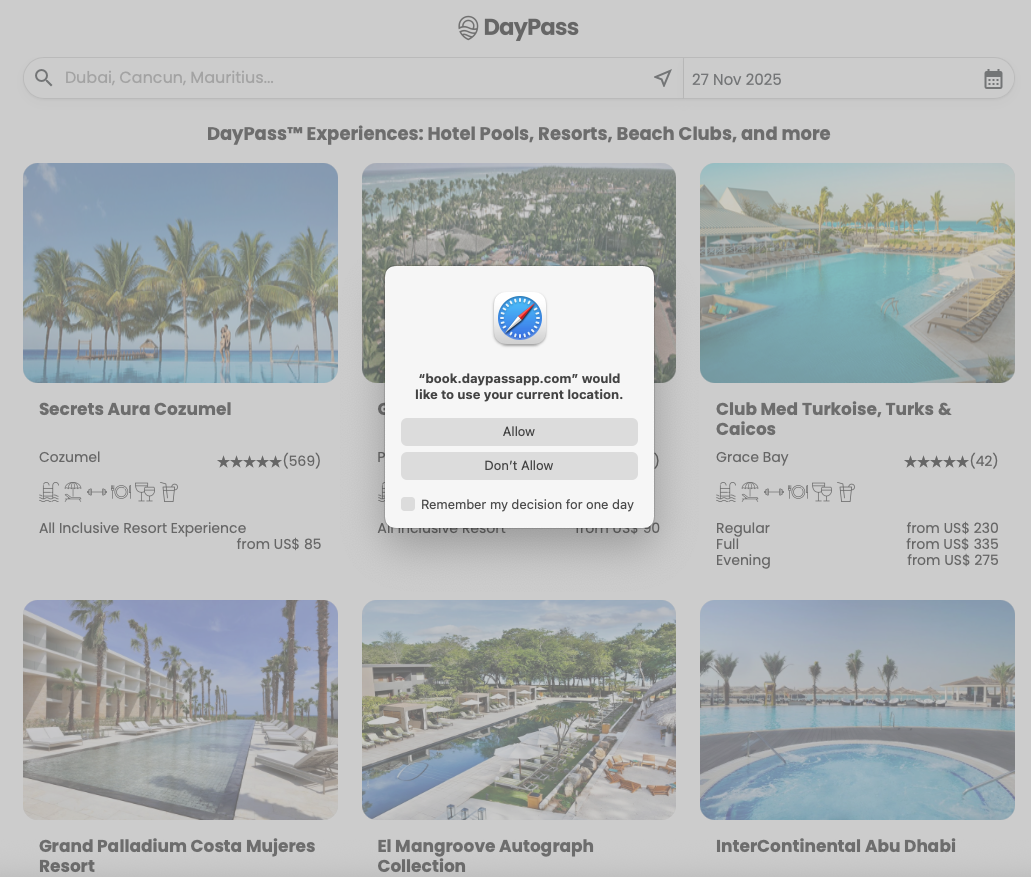The height and width of the screenshot is (877, 1031).
Task: Select the 'Full' pass option on Club Med
Action: point(727,544)
